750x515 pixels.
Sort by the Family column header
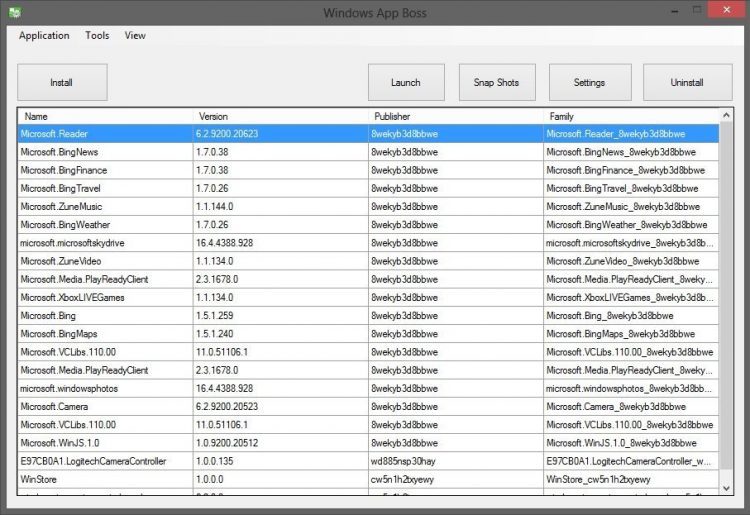coord(631,116)
